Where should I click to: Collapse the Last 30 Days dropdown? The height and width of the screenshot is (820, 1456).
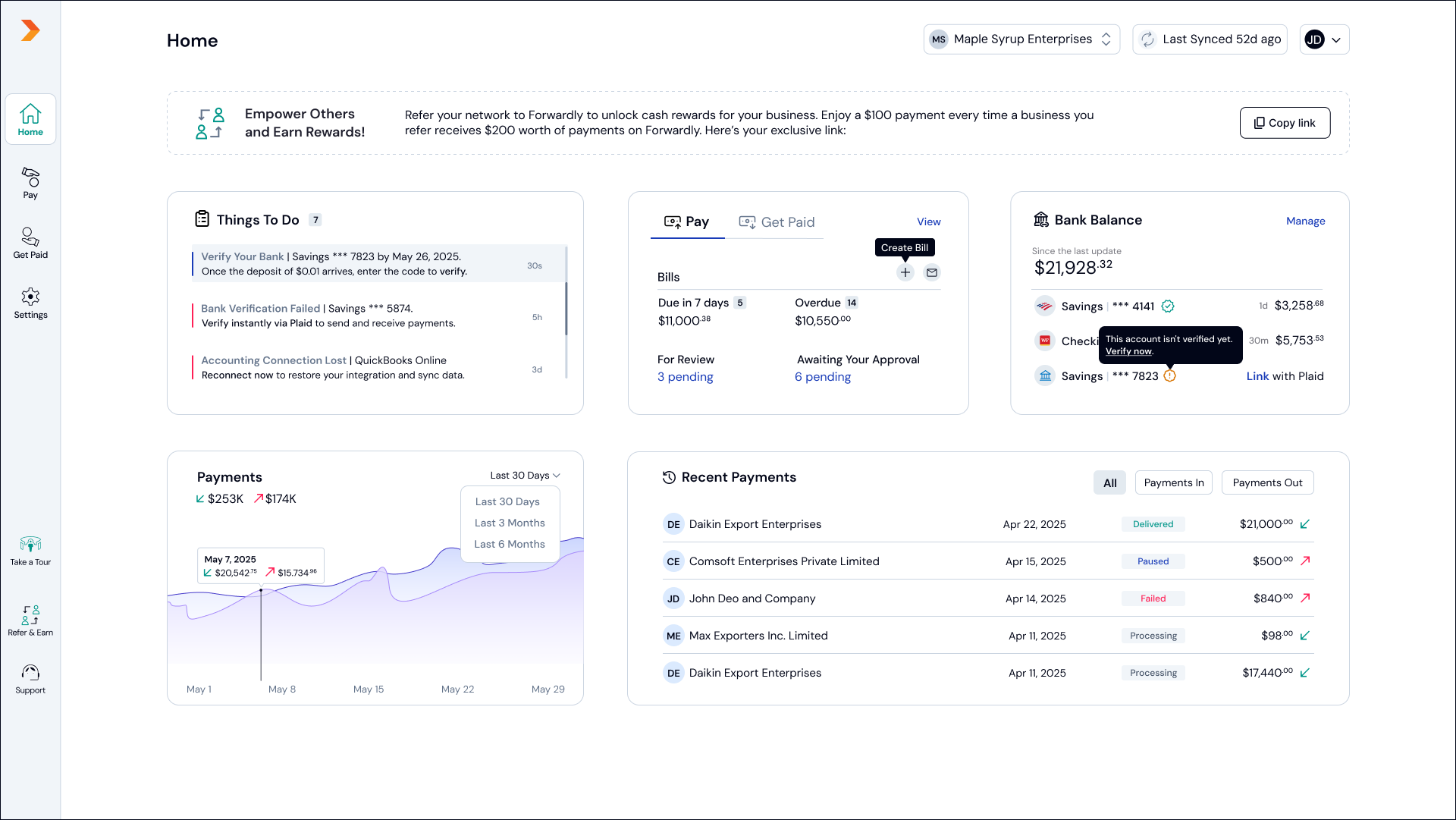tap(525, 476)
